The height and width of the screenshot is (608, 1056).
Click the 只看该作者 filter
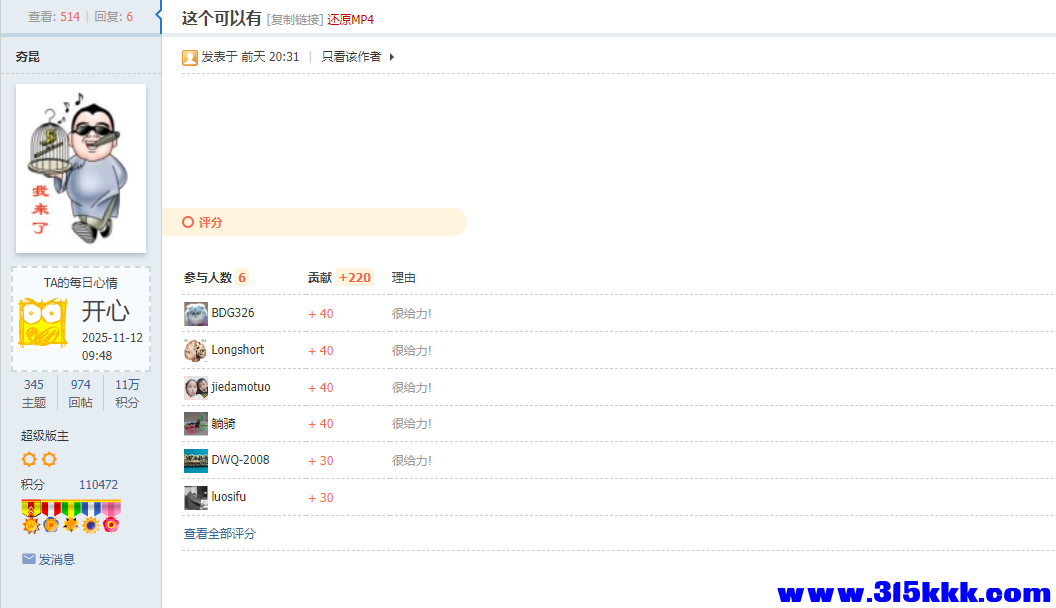pos(352,57)
